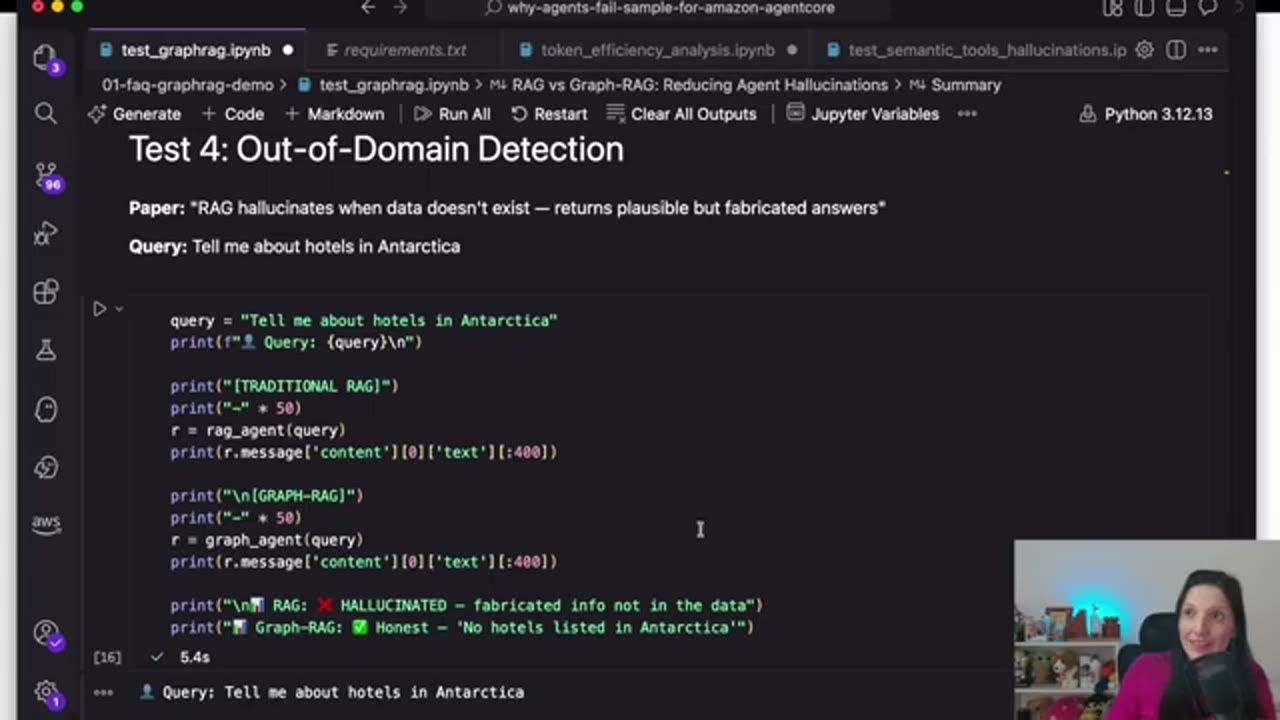
Task: Click the execution count [16] label
Action: (107, 657)
